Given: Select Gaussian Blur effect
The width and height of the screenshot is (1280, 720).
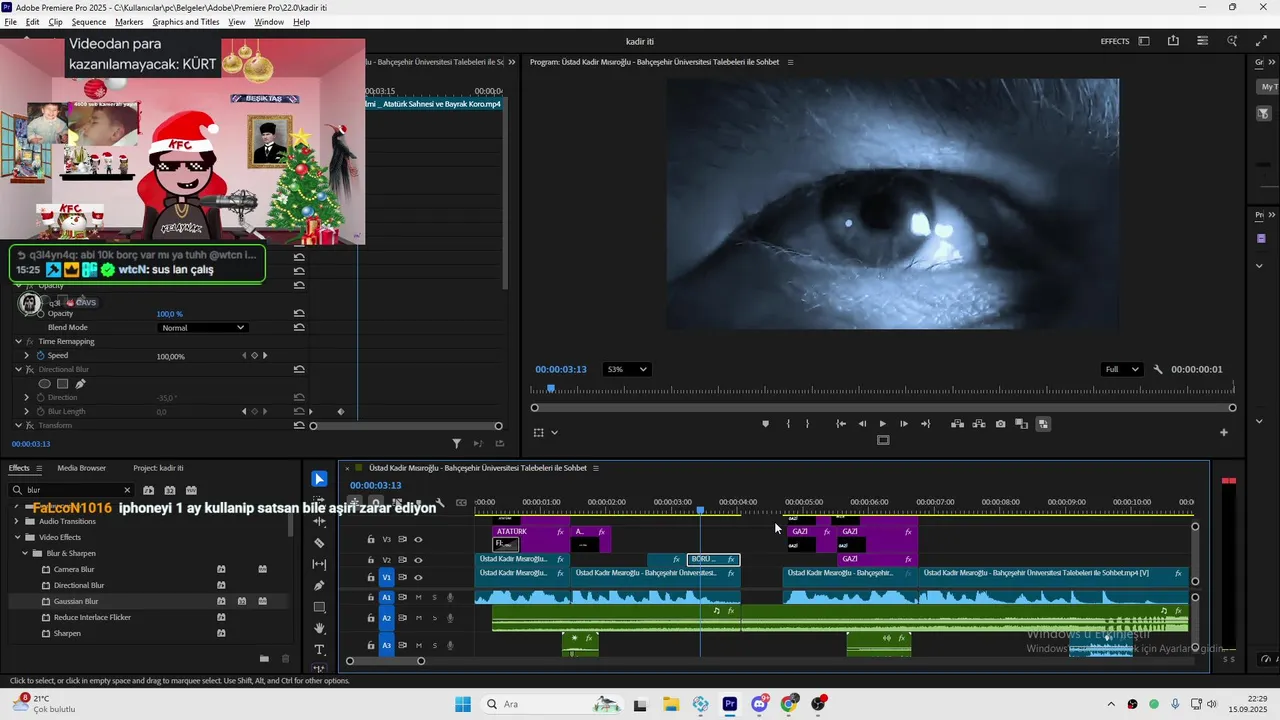Looking at the screenshot, I should [x=76, y=601].
